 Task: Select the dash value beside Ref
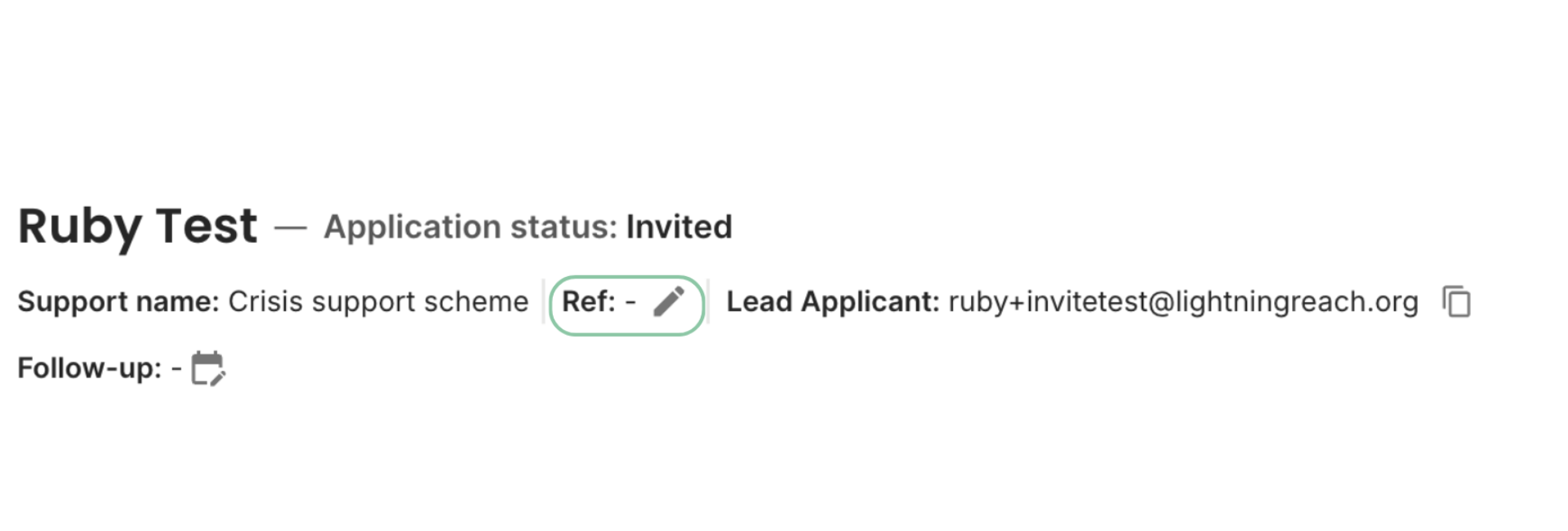[x=630, y=302]
